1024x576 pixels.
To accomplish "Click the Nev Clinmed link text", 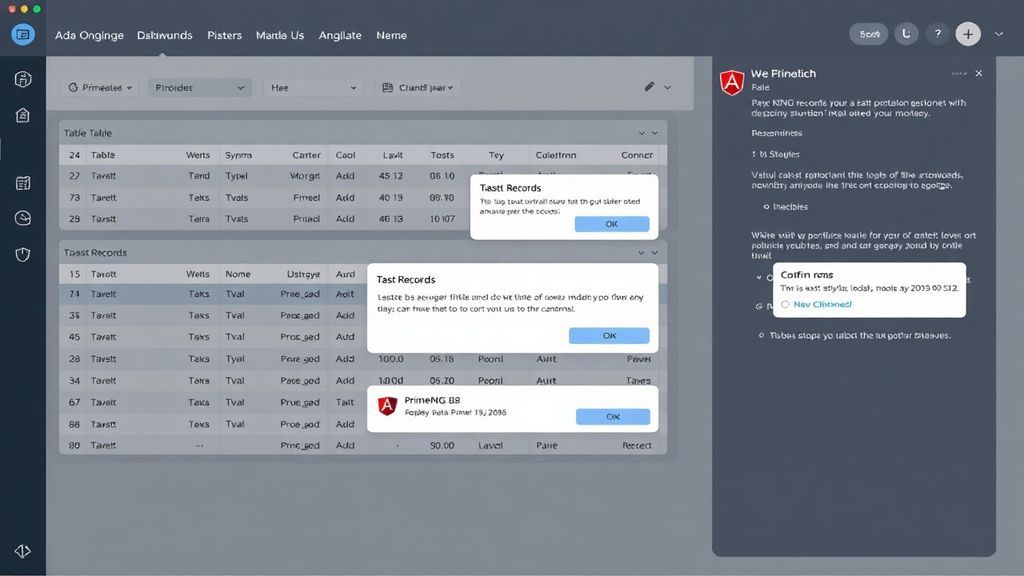I will point(822,304).
